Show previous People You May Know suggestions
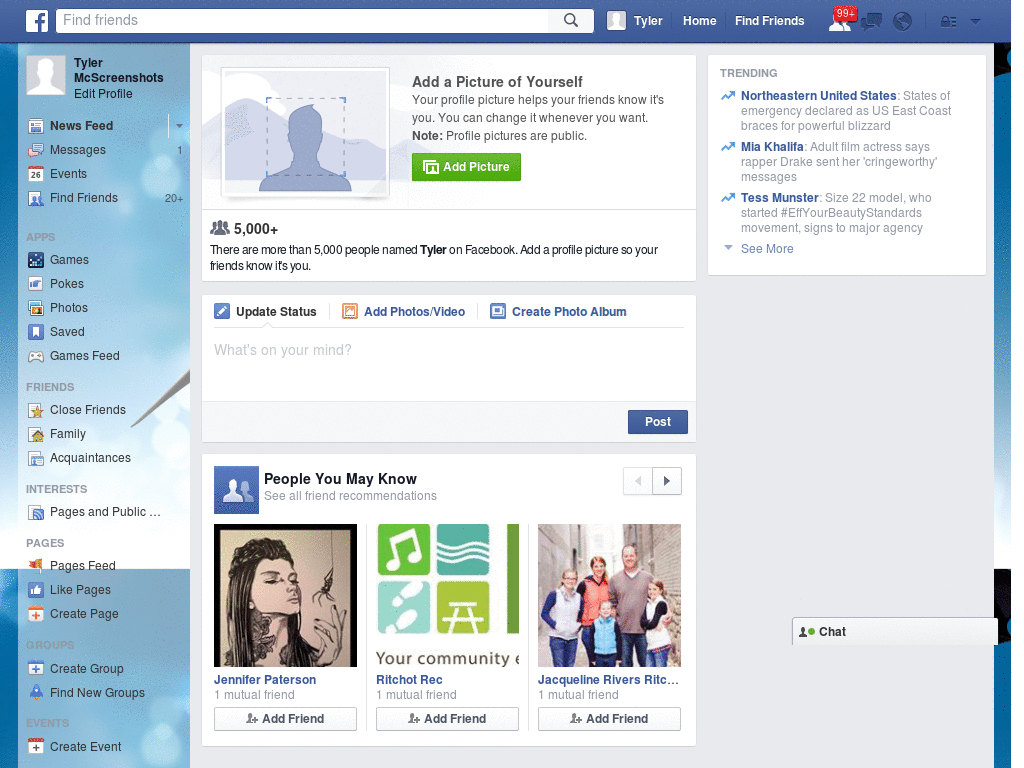Image resolution: width=1024 pixels, height=768 pixels. click(638, 481)
